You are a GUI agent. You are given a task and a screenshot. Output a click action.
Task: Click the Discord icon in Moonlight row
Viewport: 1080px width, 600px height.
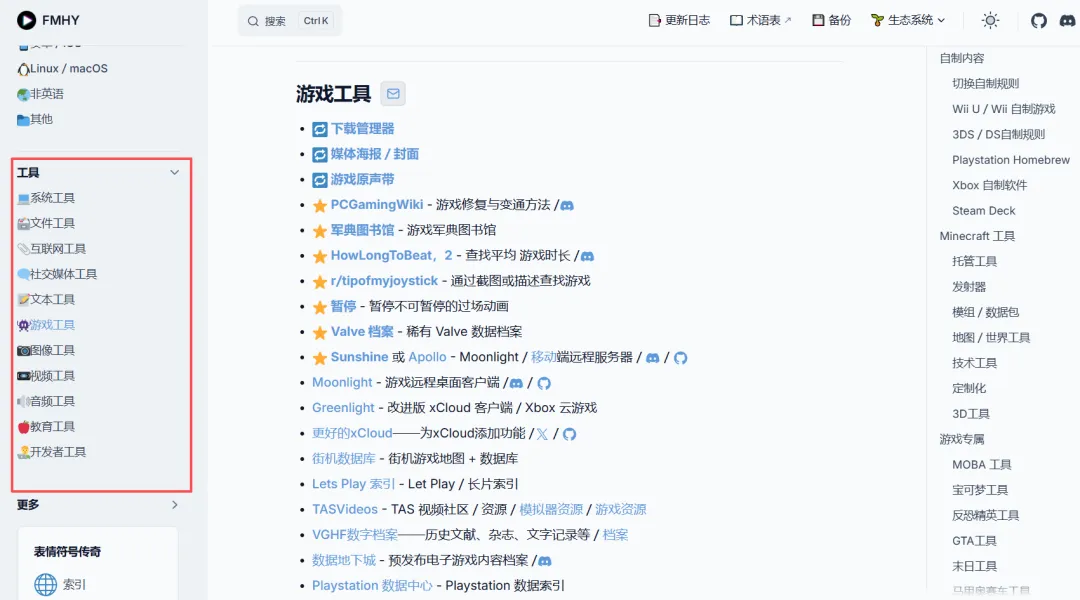pos(516,383)
